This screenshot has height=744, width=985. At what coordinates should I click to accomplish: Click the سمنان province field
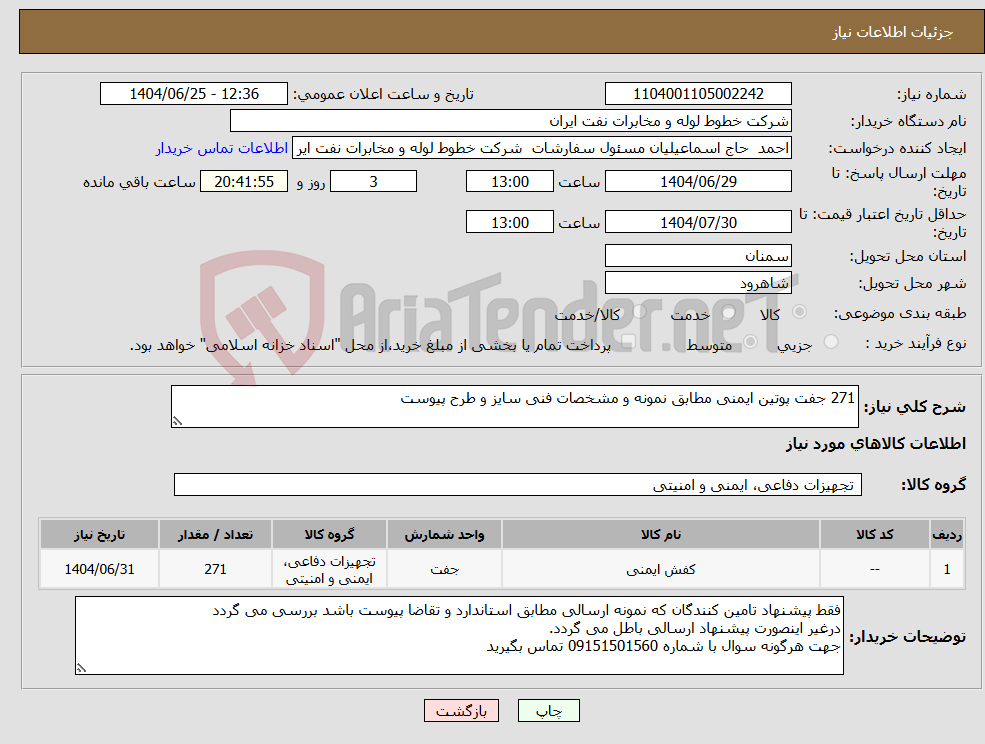point(698,255)
